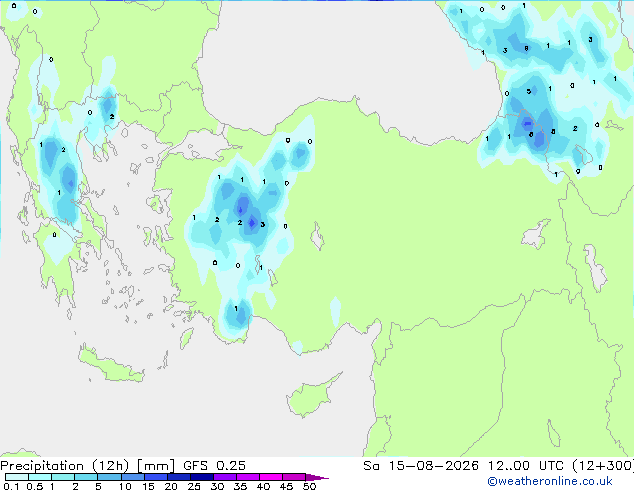
Task: Click the 2 mm legend color box
Action: coord(86,477)
